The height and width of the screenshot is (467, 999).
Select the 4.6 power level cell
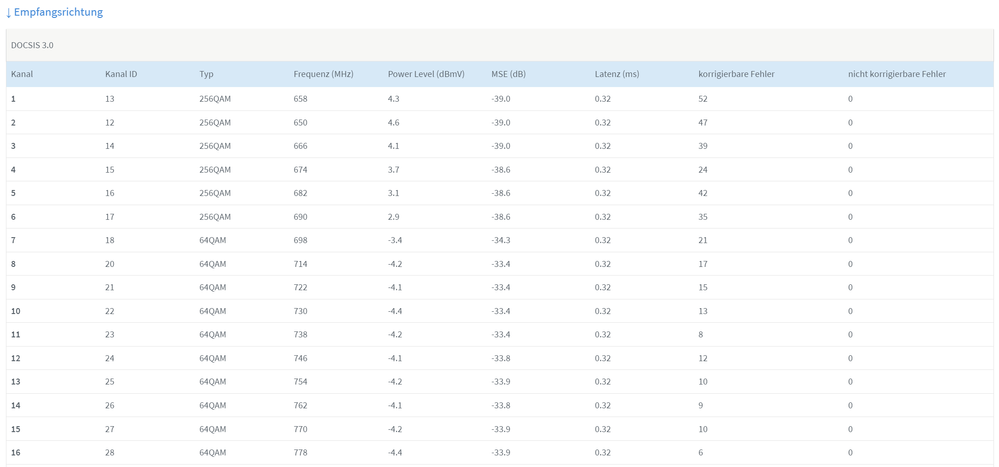point(394,123)
